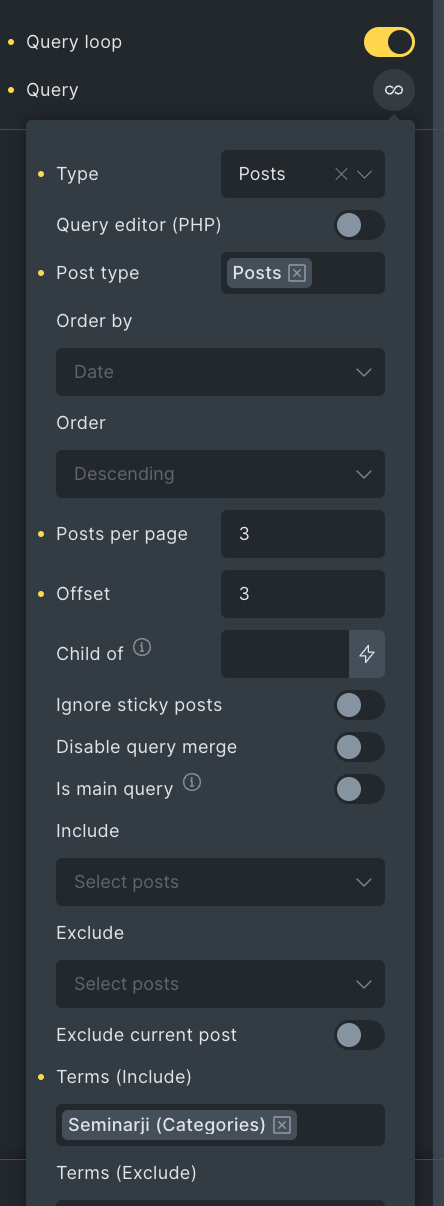Enable the Query editor (PHP) toggle

359,225
